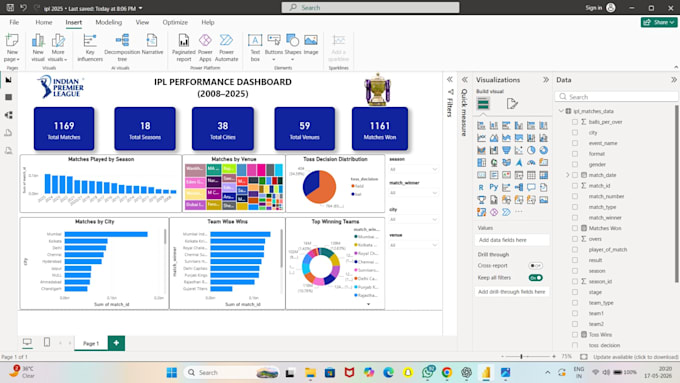Save the report using the save icon

pos(10,8)
